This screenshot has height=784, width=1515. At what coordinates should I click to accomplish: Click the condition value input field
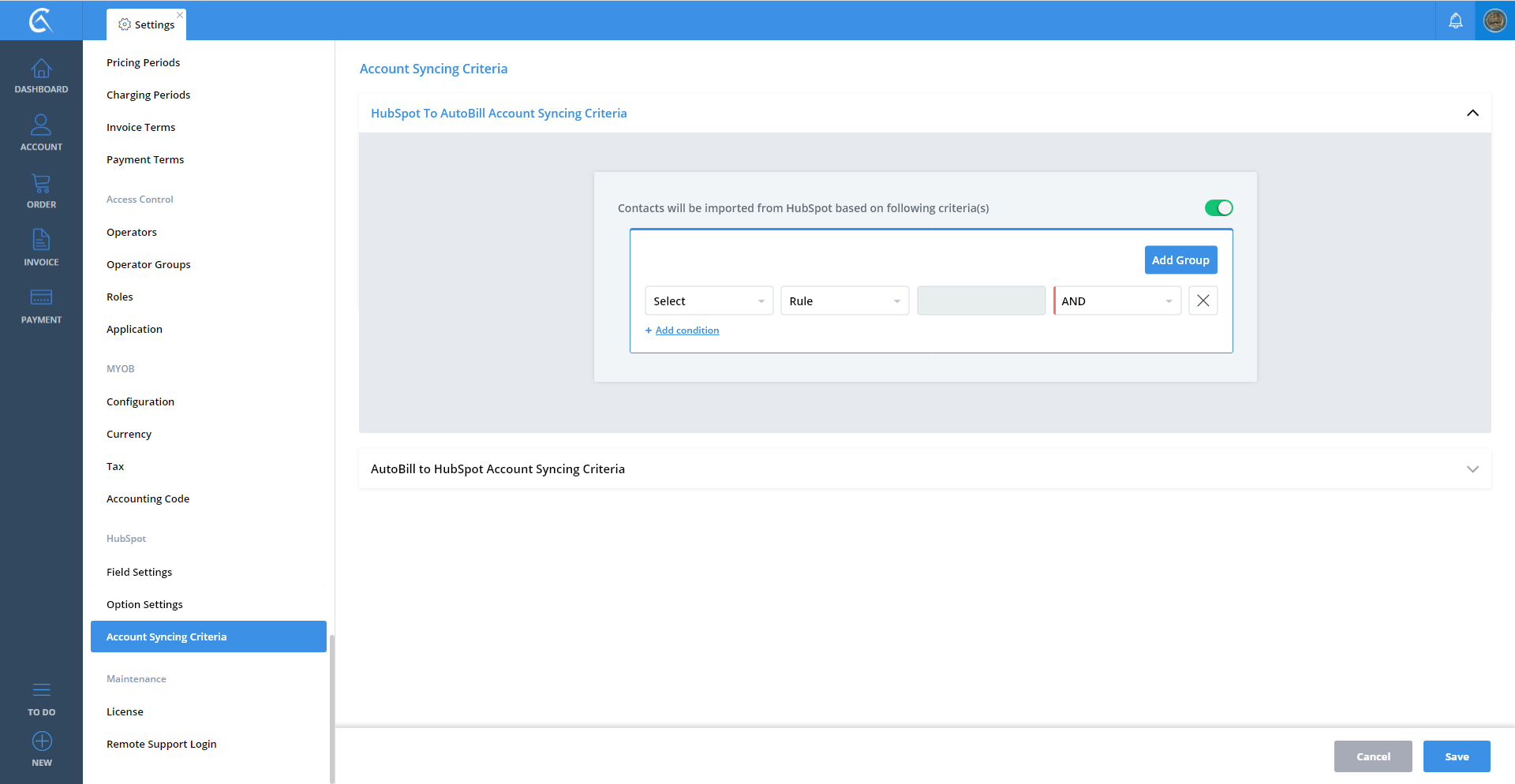pyautogui.click(x=981, y=301)
